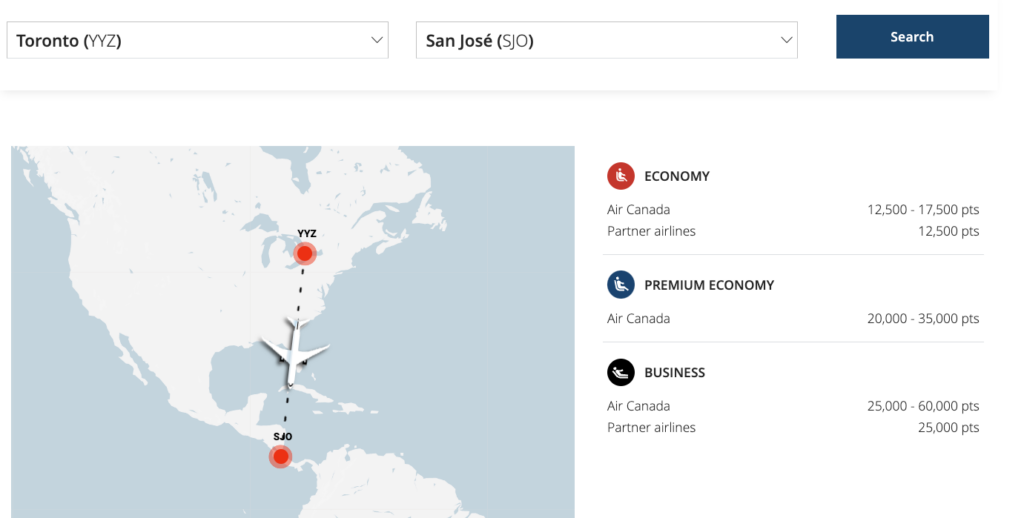Click Premium Economy 20,000 - 35,000 pts

tap(923, 319)
